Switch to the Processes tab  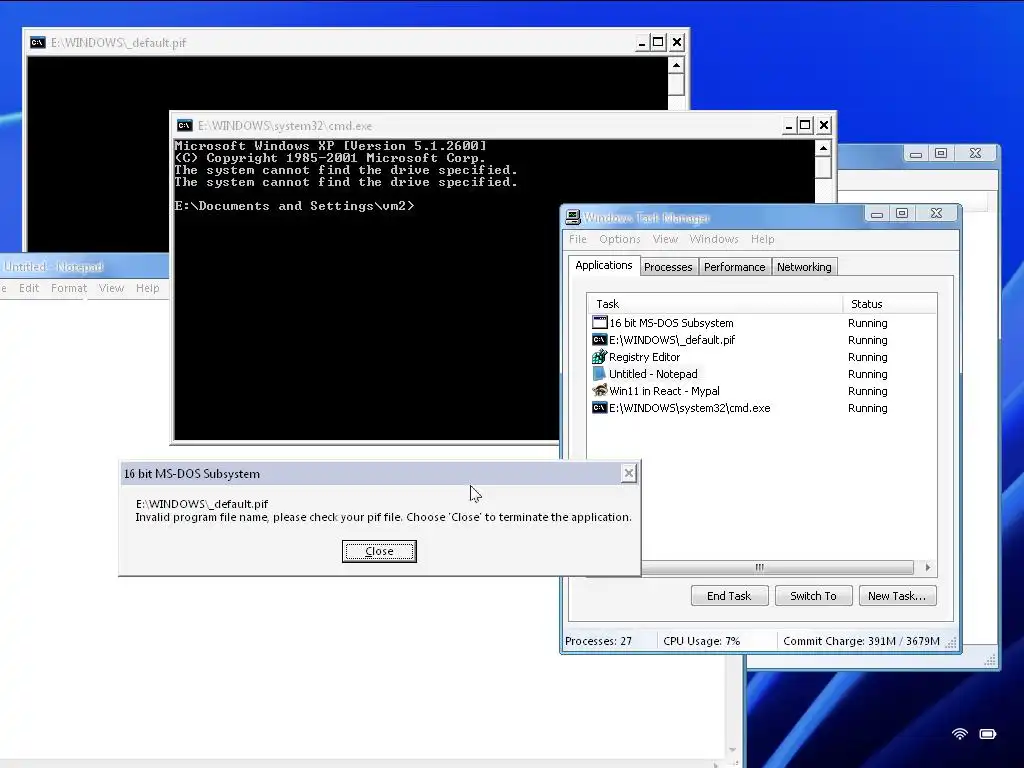pos(667,266)
